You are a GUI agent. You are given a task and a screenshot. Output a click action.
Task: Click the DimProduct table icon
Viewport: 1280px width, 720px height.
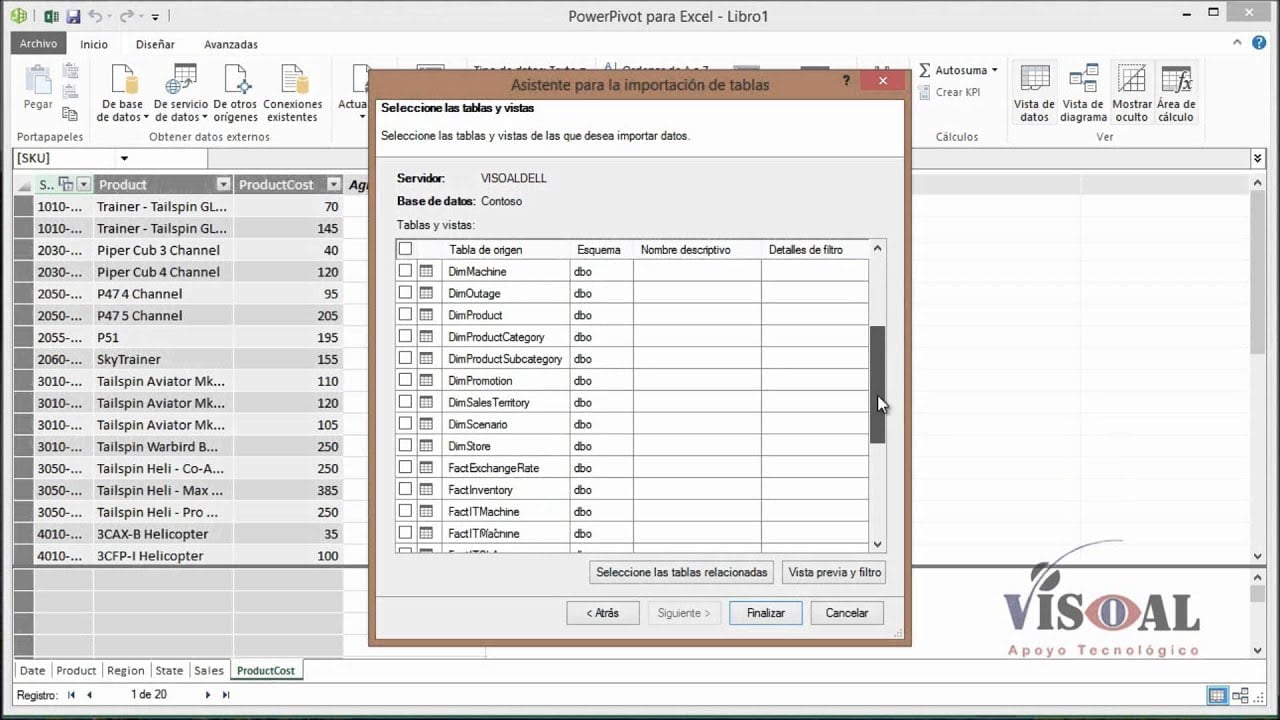426,315
